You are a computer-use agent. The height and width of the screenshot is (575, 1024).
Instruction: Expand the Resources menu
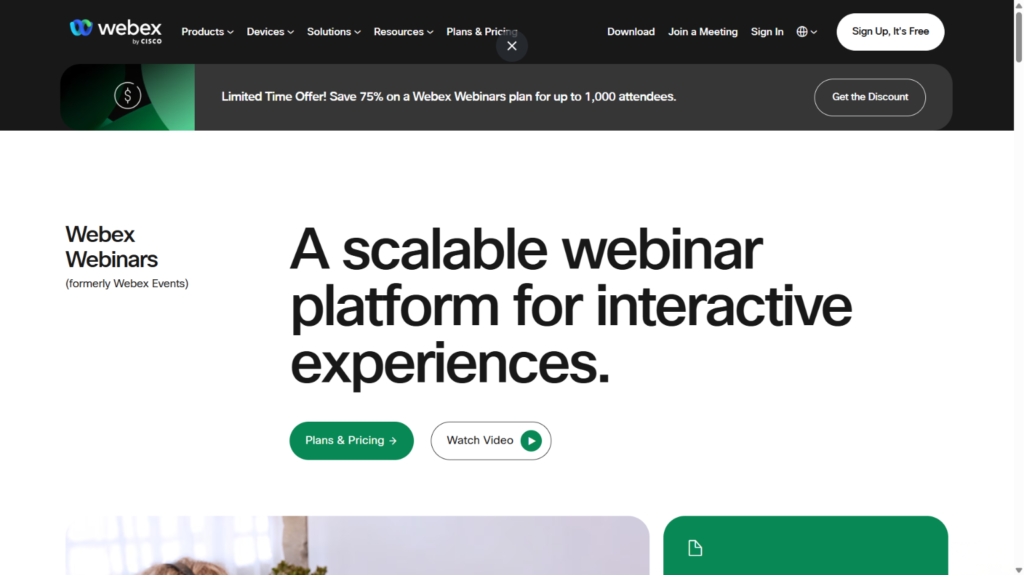coord(403,31)
